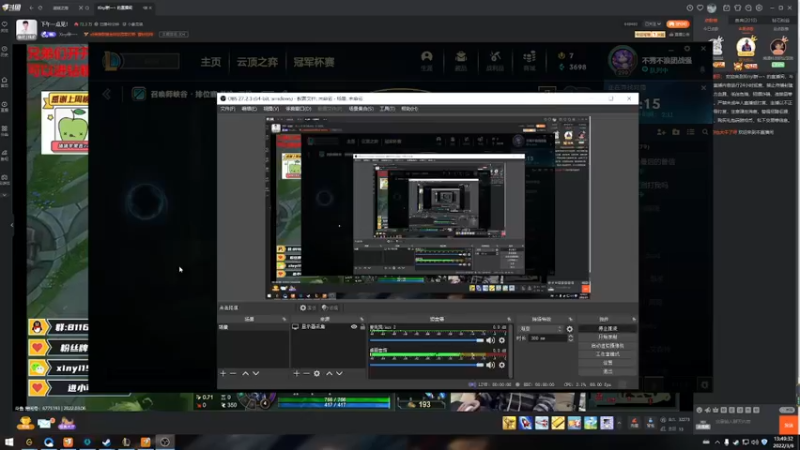Image resolution: width=800 pixels, height=450 pixels.
Task: Pop out the Audio Mixer dock panel
Action: tap(509, 319)
